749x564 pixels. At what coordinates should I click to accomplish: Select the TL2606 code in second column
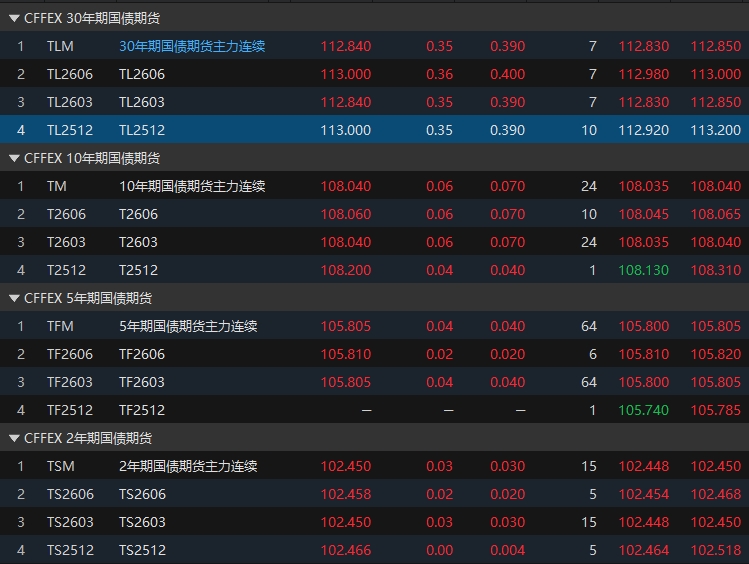click(70, 74)
